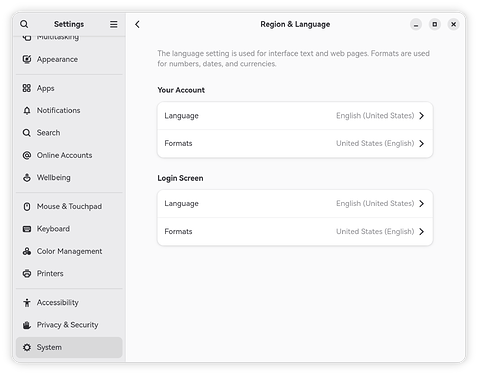477x375 pixels.
Task: Click the Accessibility figure icon
Action: (x=27, y=303)
